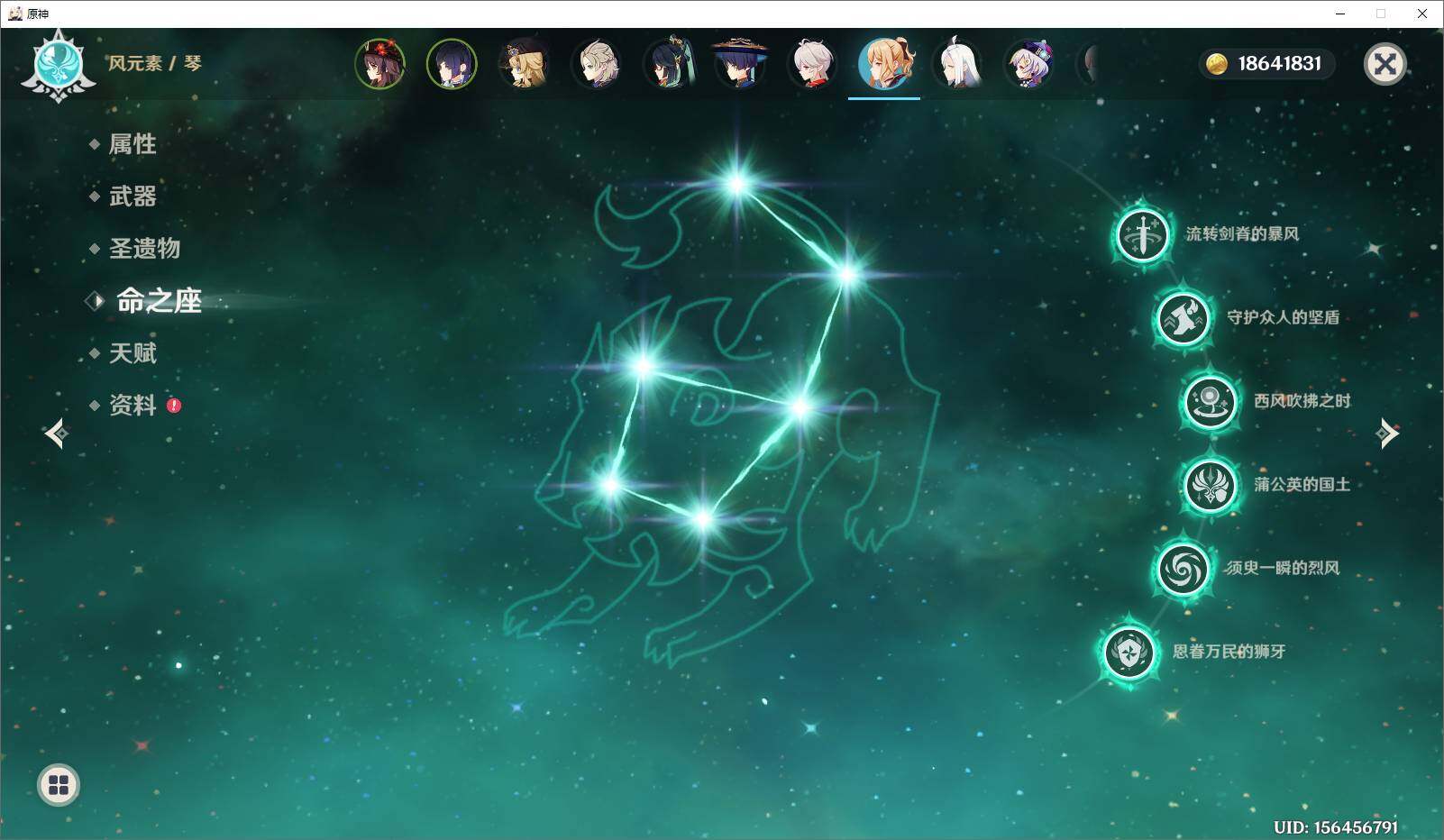The width and height of the screenshot is (1444, 840).
Task: Click the 西风吹拂之时 label text
Action: point(1302,401)
